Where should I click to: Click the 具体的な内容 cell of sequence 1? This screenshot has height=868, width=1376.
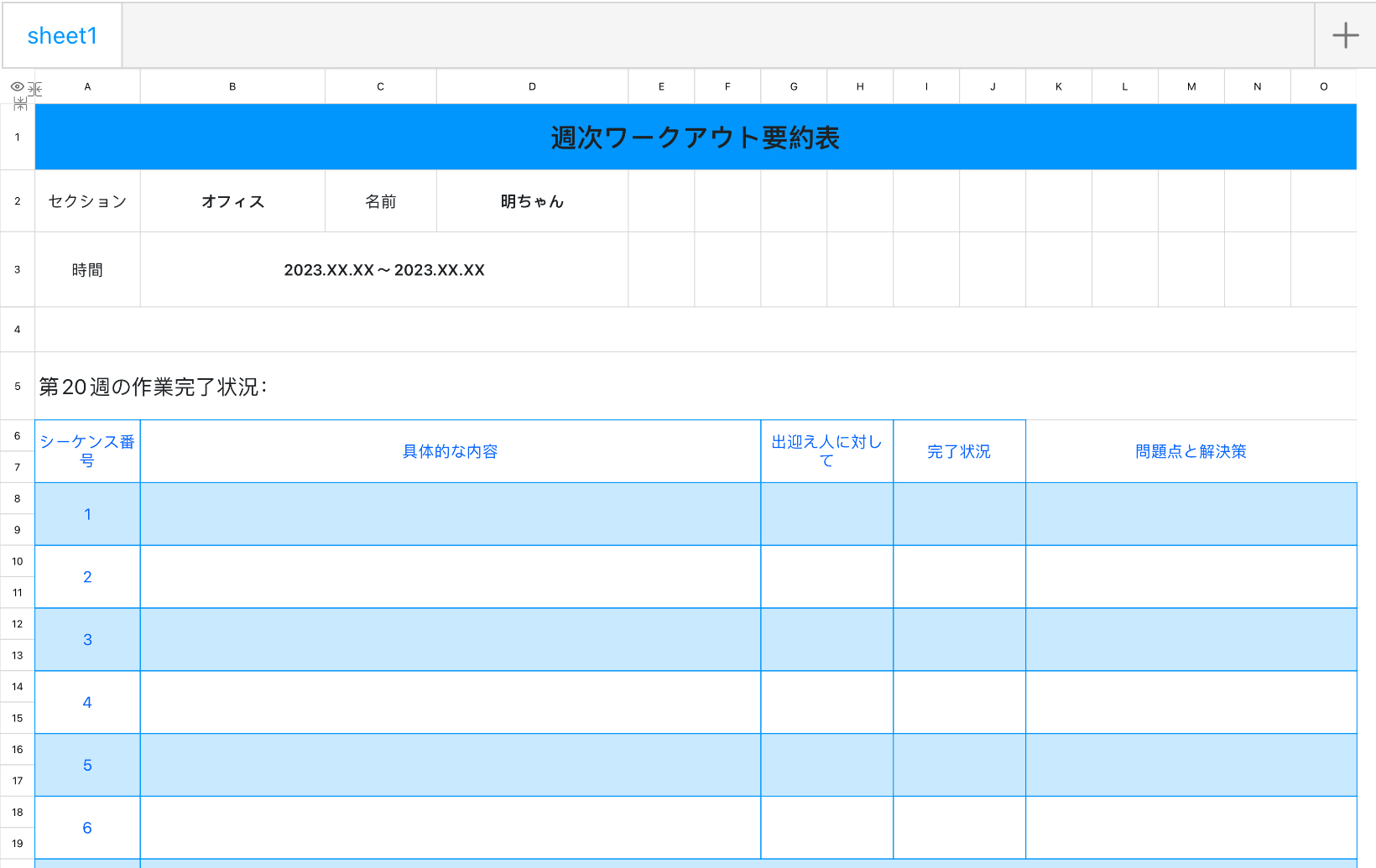pos(451,514)
